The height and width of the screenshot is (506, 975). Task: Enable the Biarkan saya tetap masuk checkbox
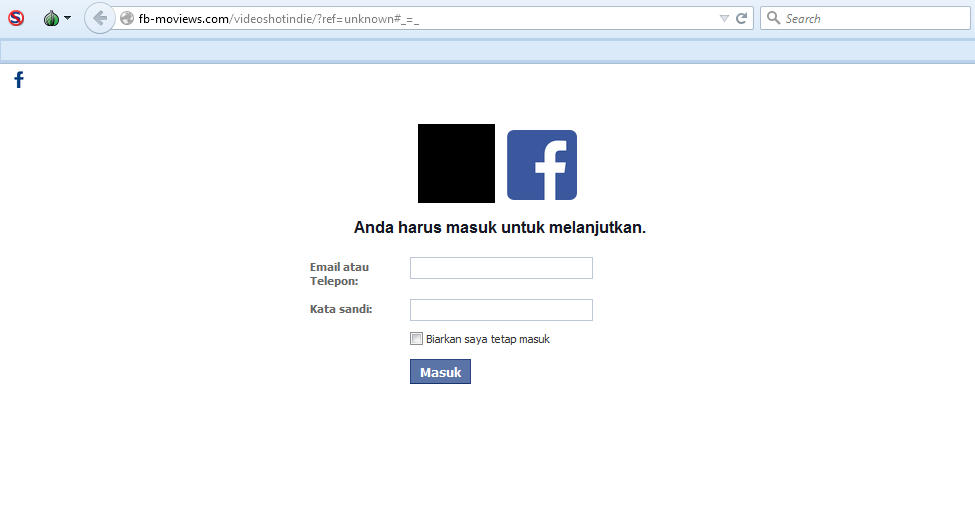click(x=417, y=339)
